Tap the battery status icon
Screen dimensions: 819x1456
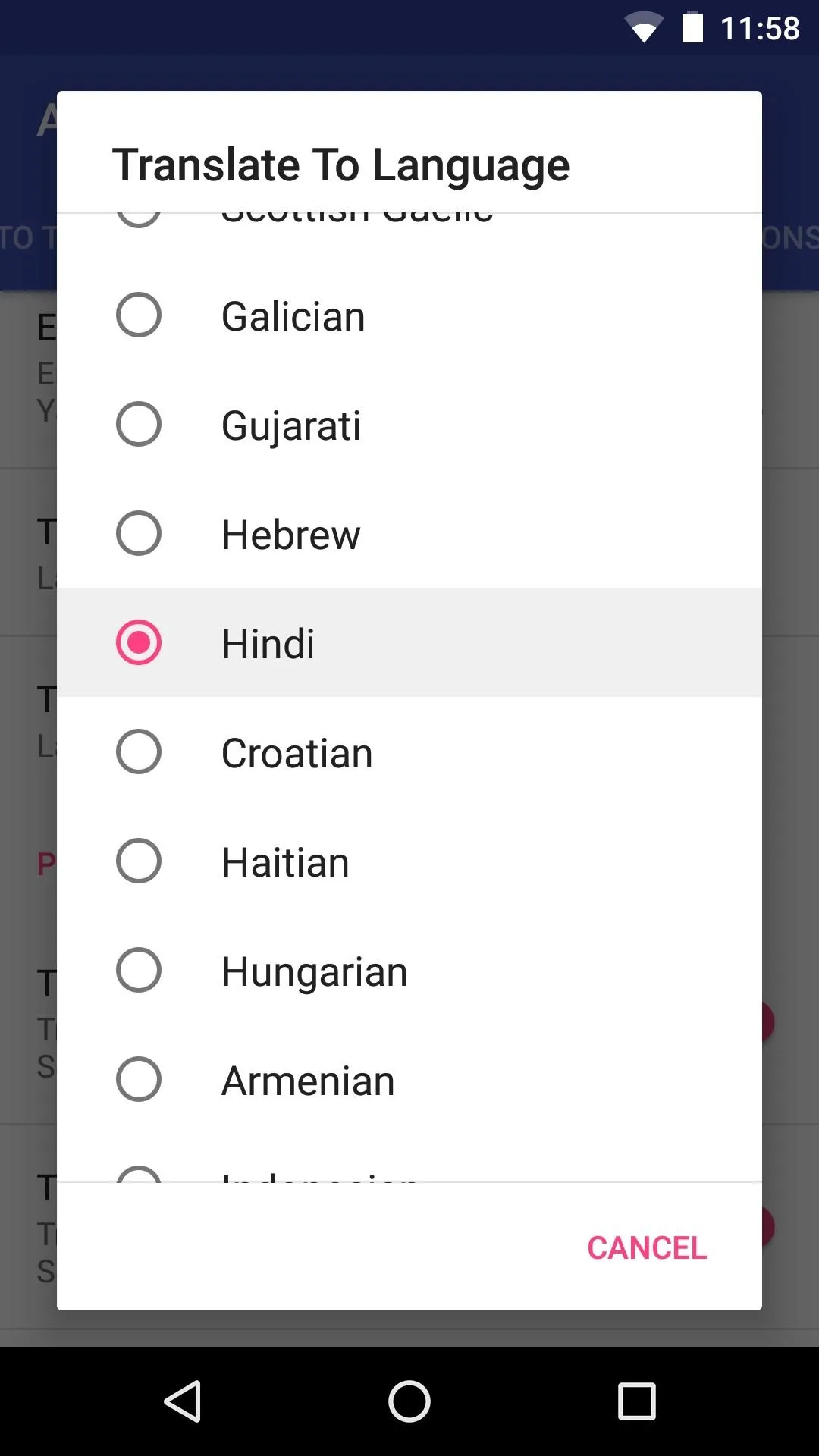pyautogui.click(x=692, y=28)
